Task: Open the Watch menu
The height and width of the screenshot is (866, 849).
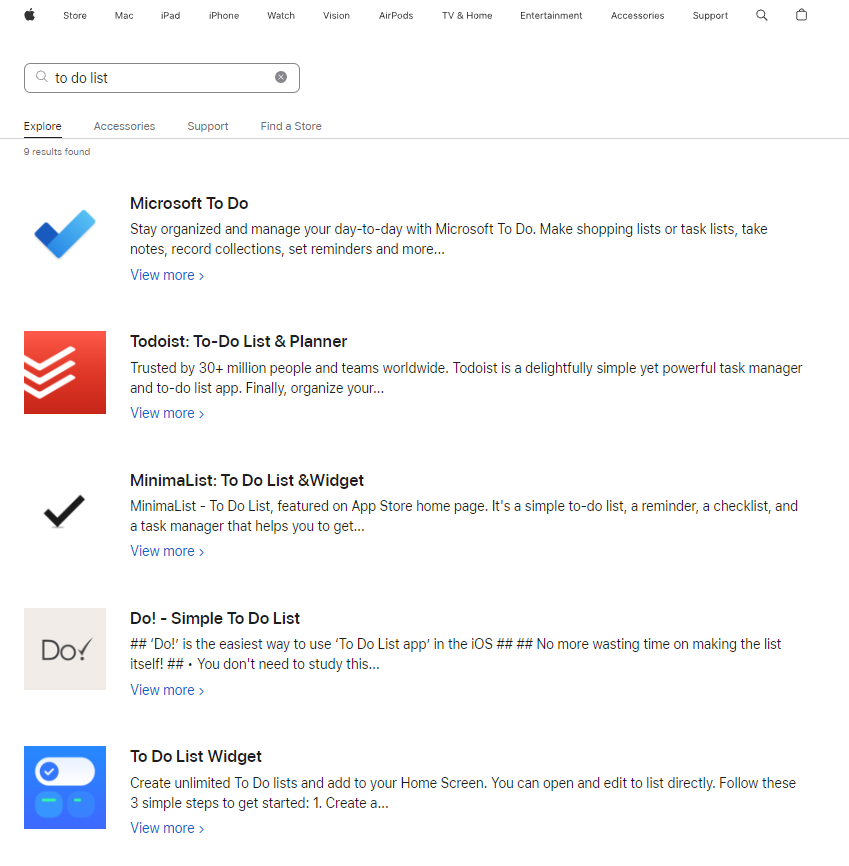Action: [281, 15]
